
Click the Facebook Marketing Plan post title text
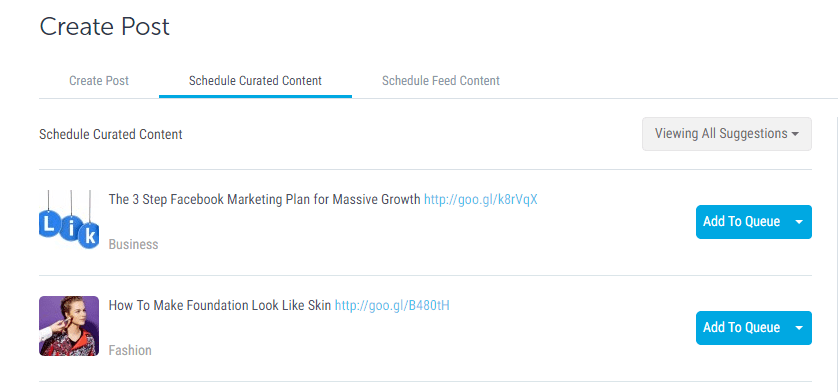point(265,199)
